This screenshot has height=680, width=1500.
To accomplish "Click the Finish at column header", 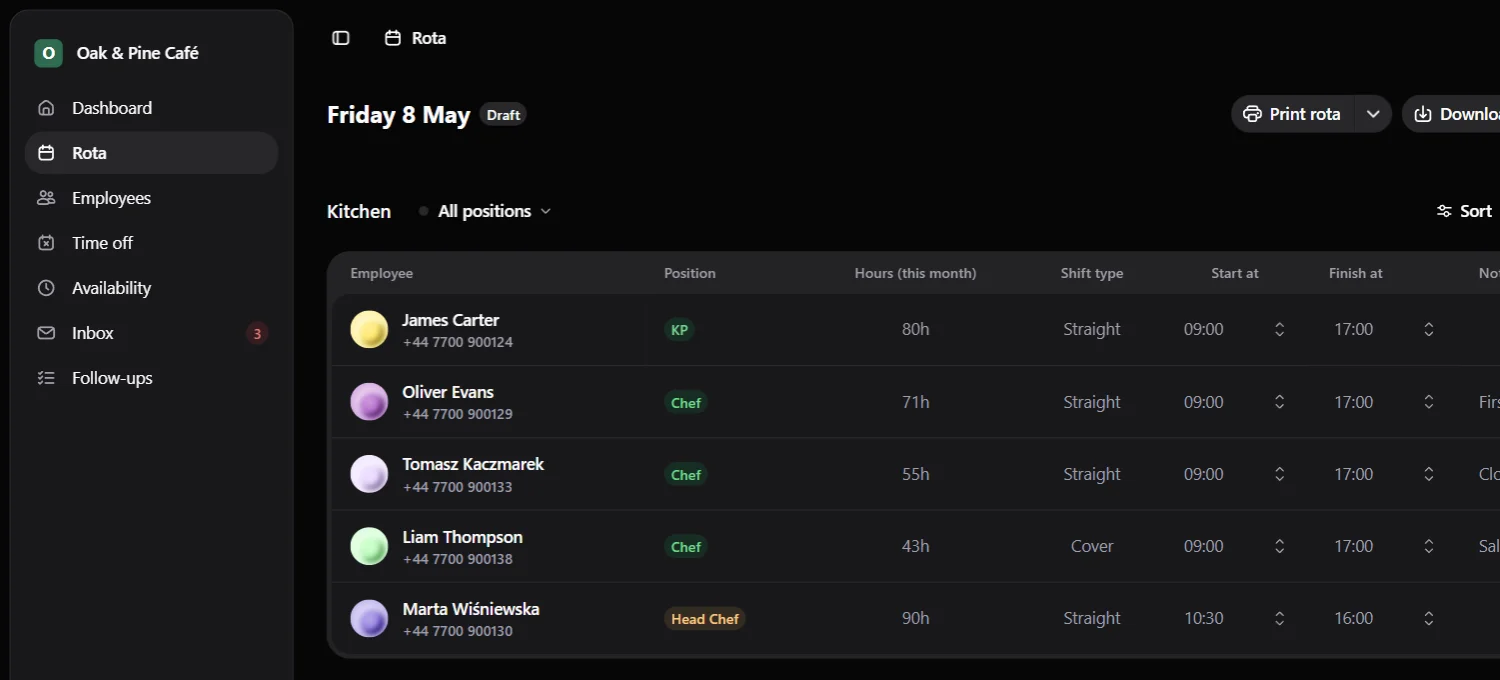I will [x=1356, y=273].
